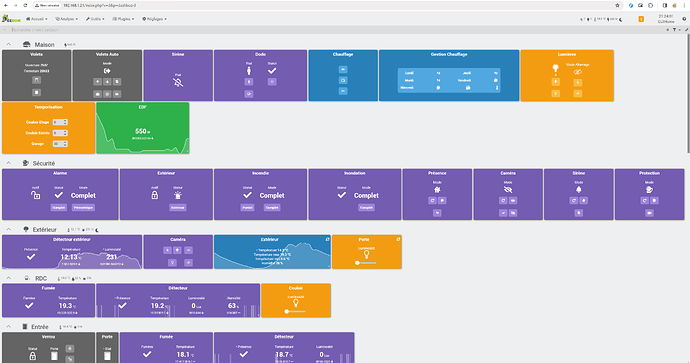690x363 pixels.
Task: Click the bottom button in Sécurité Sirène tile
Action: pos(579,213)
